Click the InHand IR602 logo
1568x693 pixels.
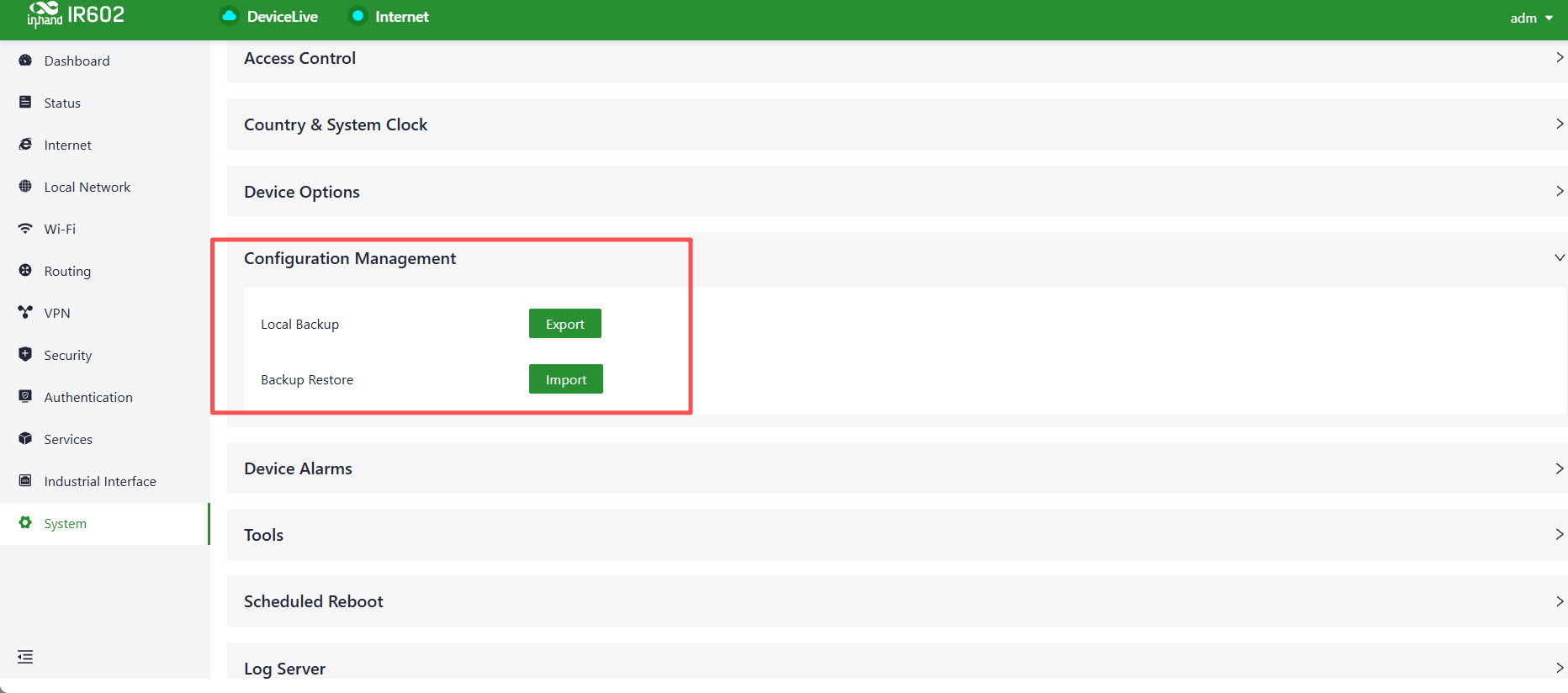pyautogui.click(x=76, y=14)
